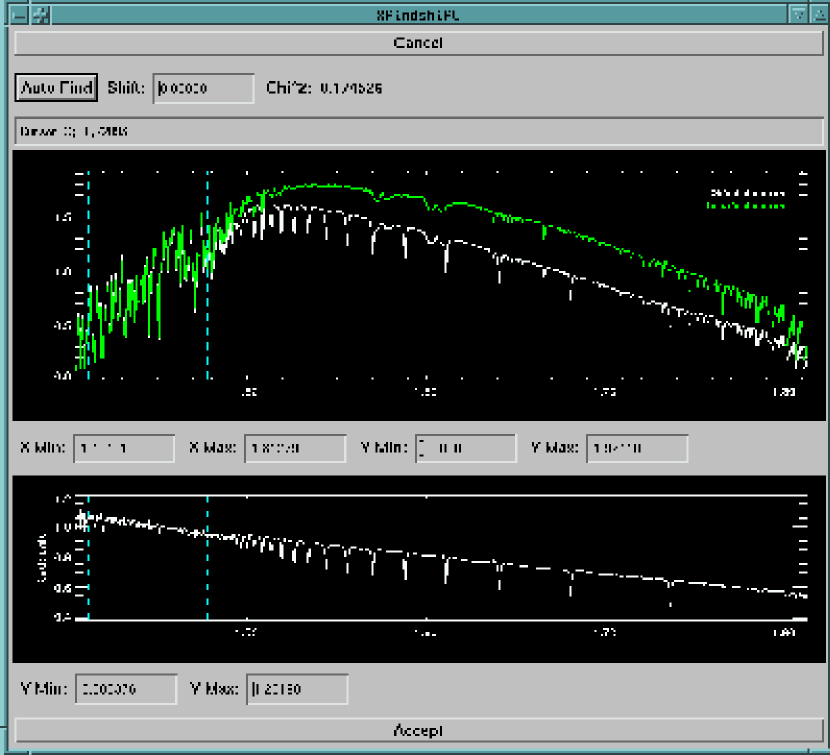This screenshot has height=755, width=830.
Task: Edit the X Min field
Action: coord(124,448)
